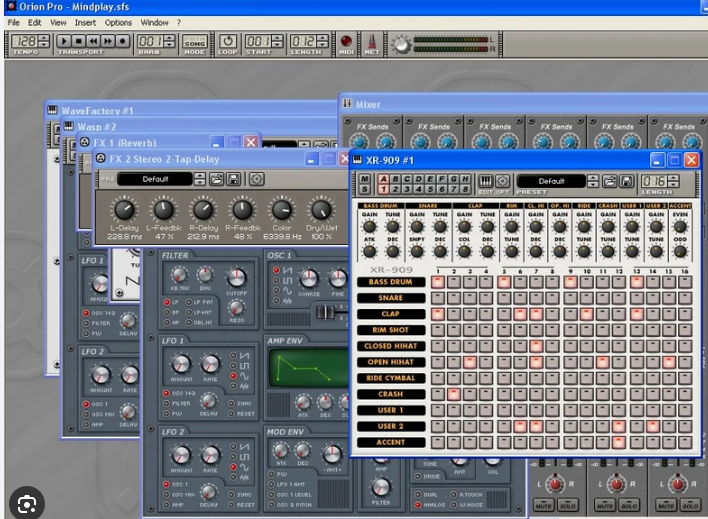Rewind using the transport rewind button
Screen dimensions: 708x519
[93, 41]
